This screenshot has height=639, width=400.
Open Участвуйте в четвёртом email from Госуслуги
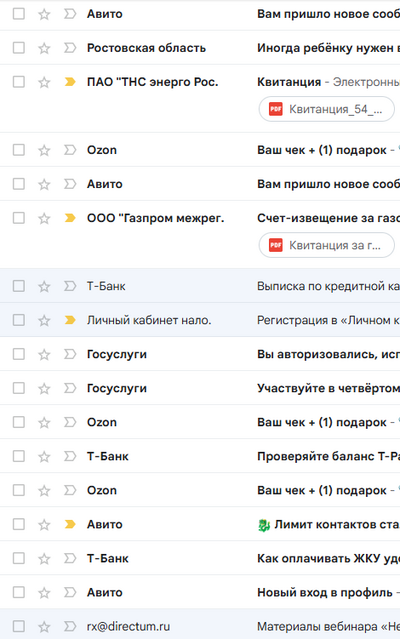328,388
